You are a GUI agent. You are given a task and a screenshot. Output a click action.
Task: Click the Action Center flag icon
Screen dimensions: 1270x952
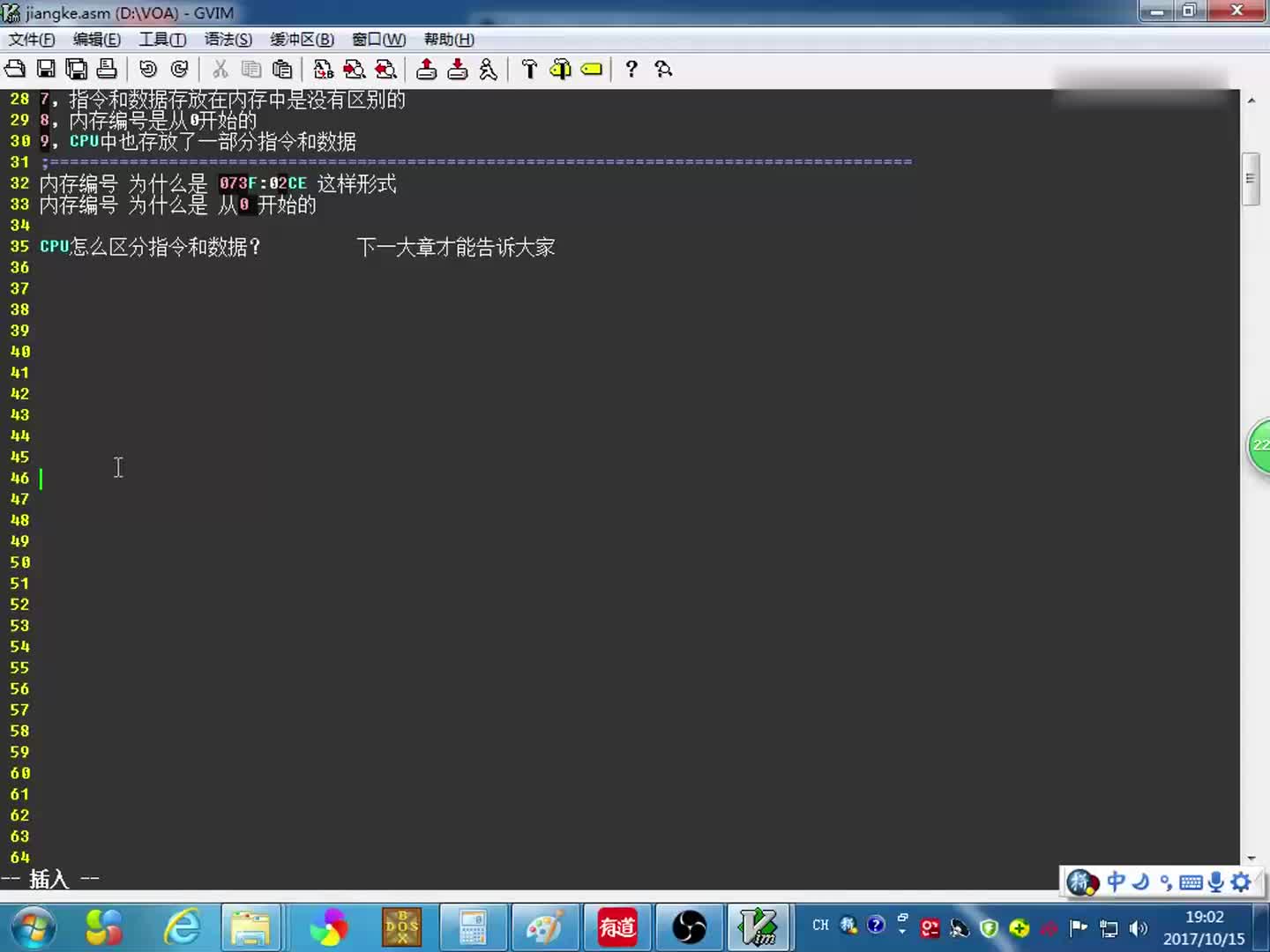pos(1079,927)
